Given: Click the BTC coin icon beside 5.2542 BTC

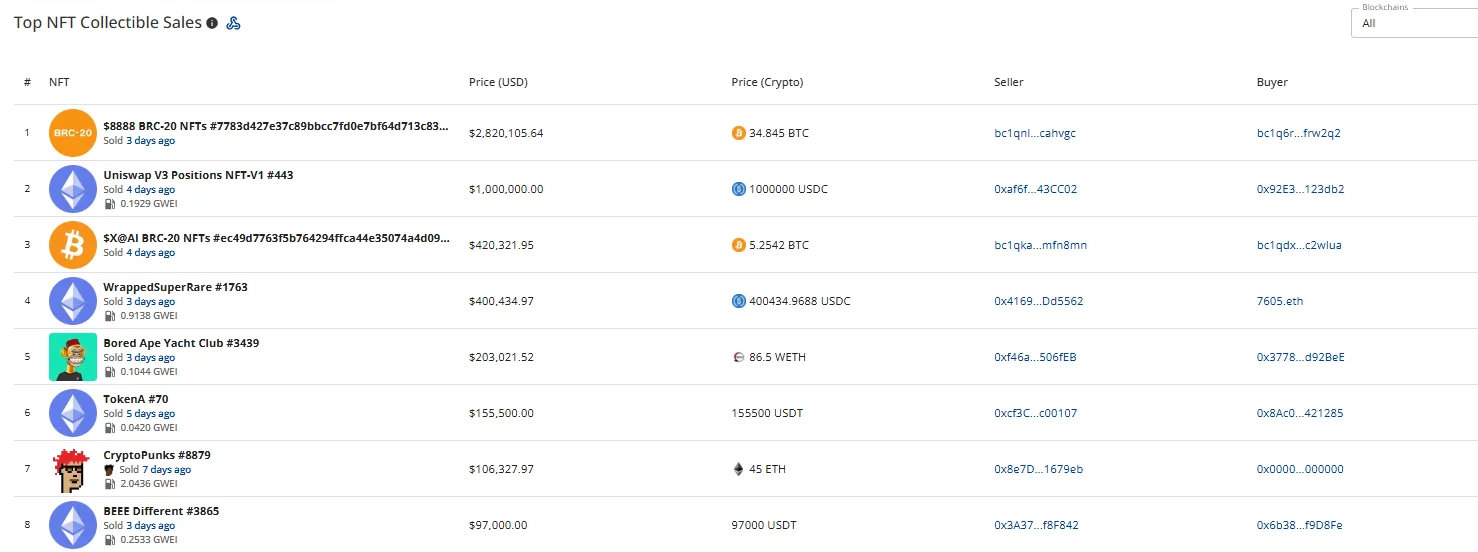Looking at the screenshot, I should (739, 245).
